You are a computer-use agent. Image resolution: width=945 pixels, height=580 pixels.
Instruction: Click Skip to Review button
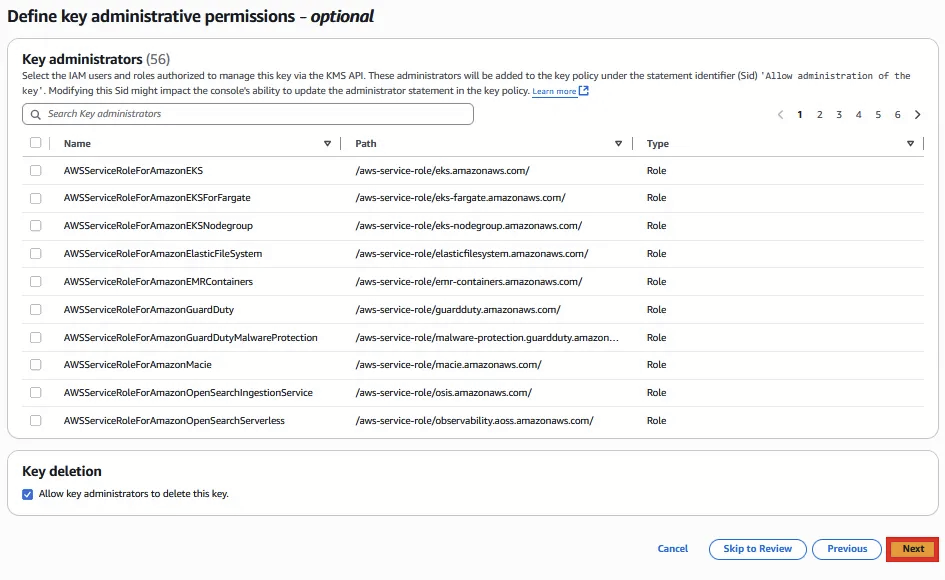[x=758, y=549]
